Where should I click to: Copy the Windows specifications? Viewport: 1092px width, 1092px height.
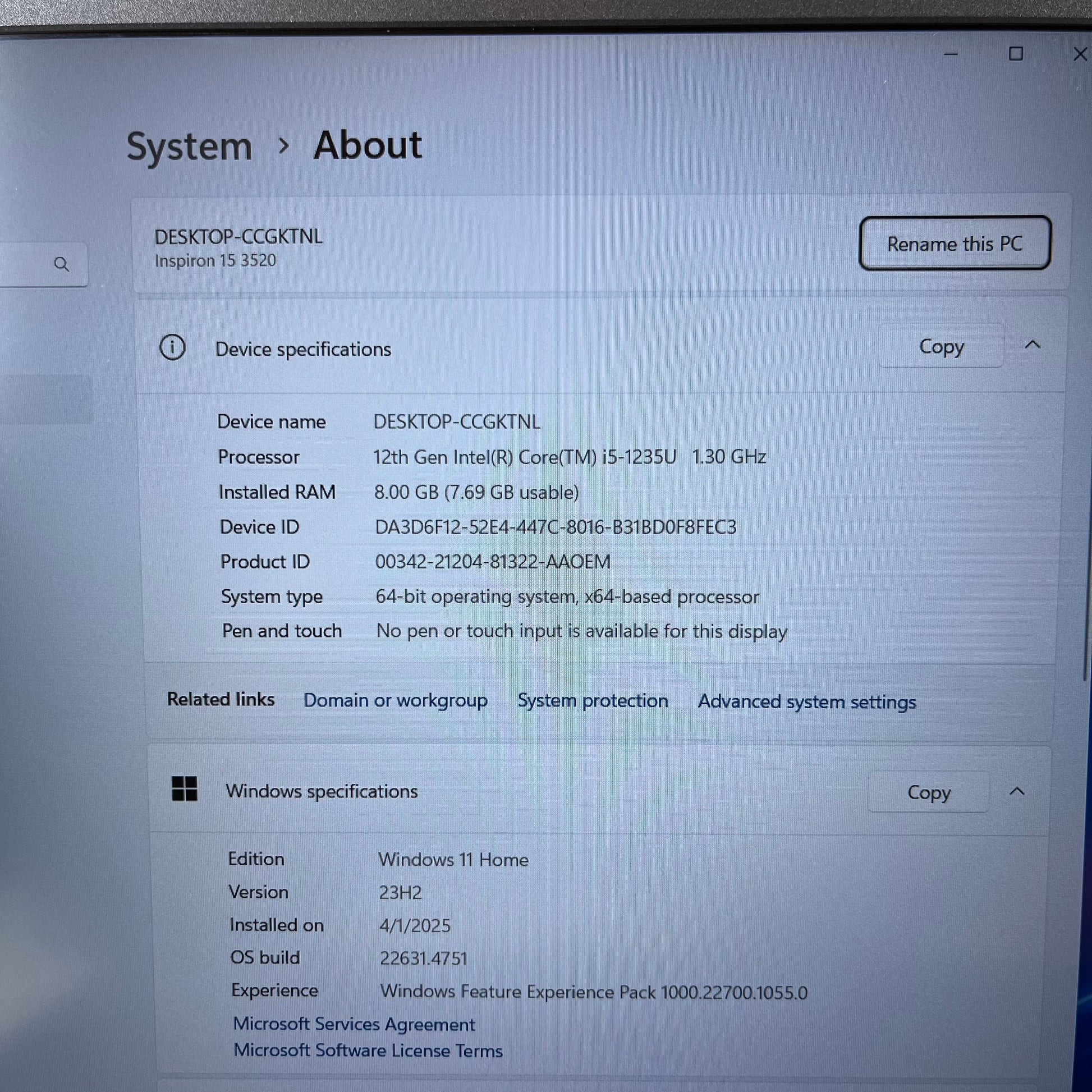(x=929, y=792)
